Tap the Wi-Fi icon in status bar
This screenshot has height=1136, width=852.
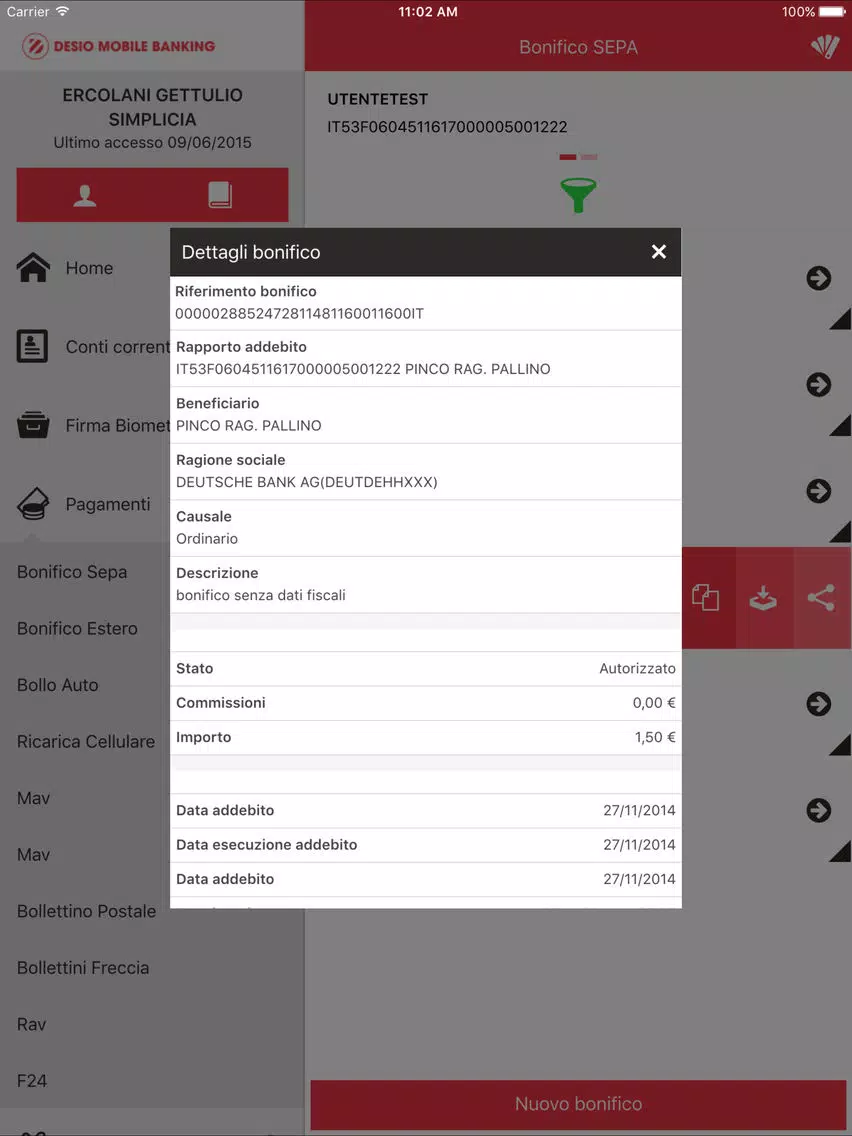click(62, 11)
